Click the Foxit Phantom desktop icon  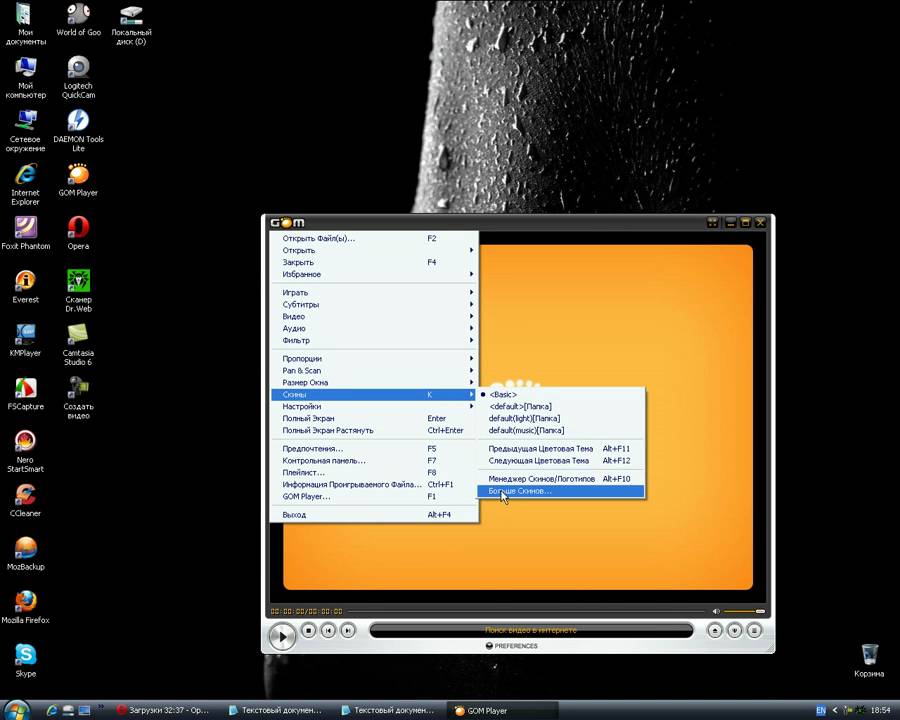[x=25, y=233]
